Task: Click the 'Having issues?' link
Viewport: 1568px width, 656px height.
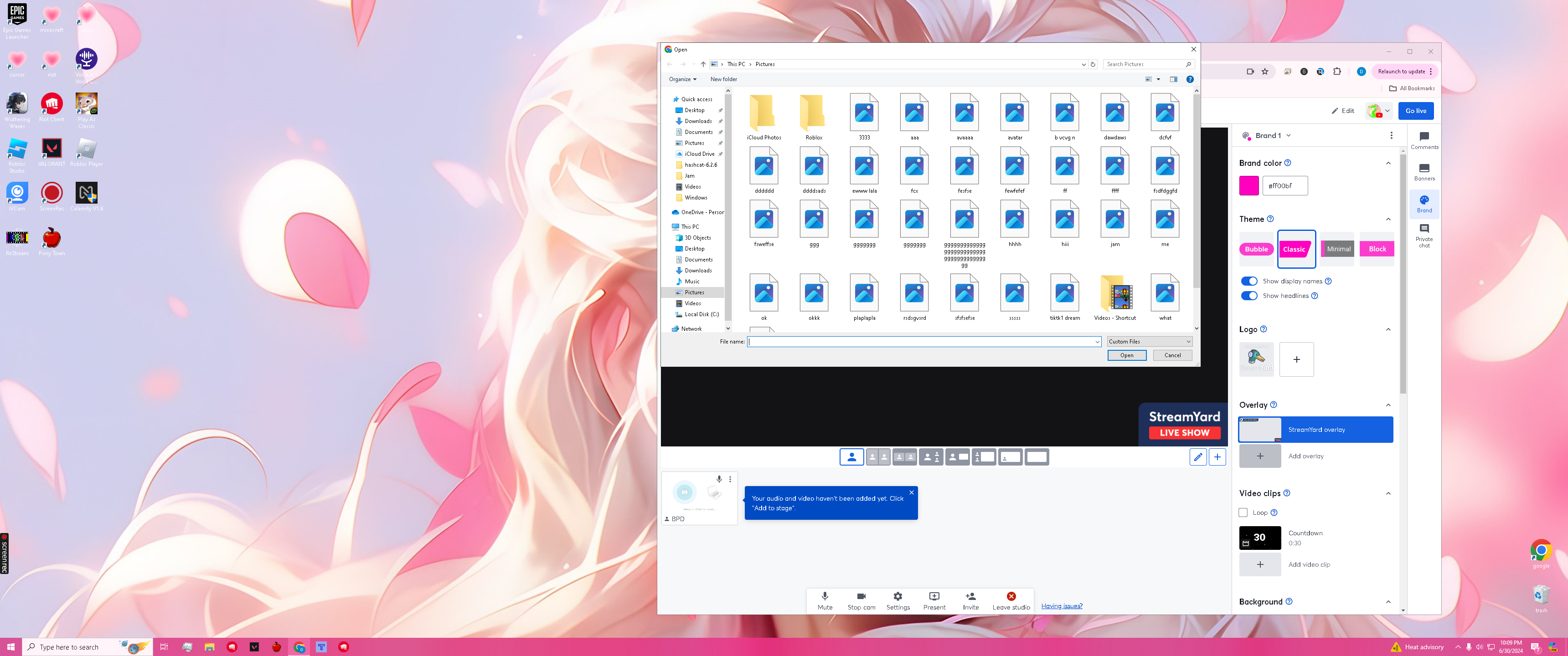Action: [x=1062, y=606]
